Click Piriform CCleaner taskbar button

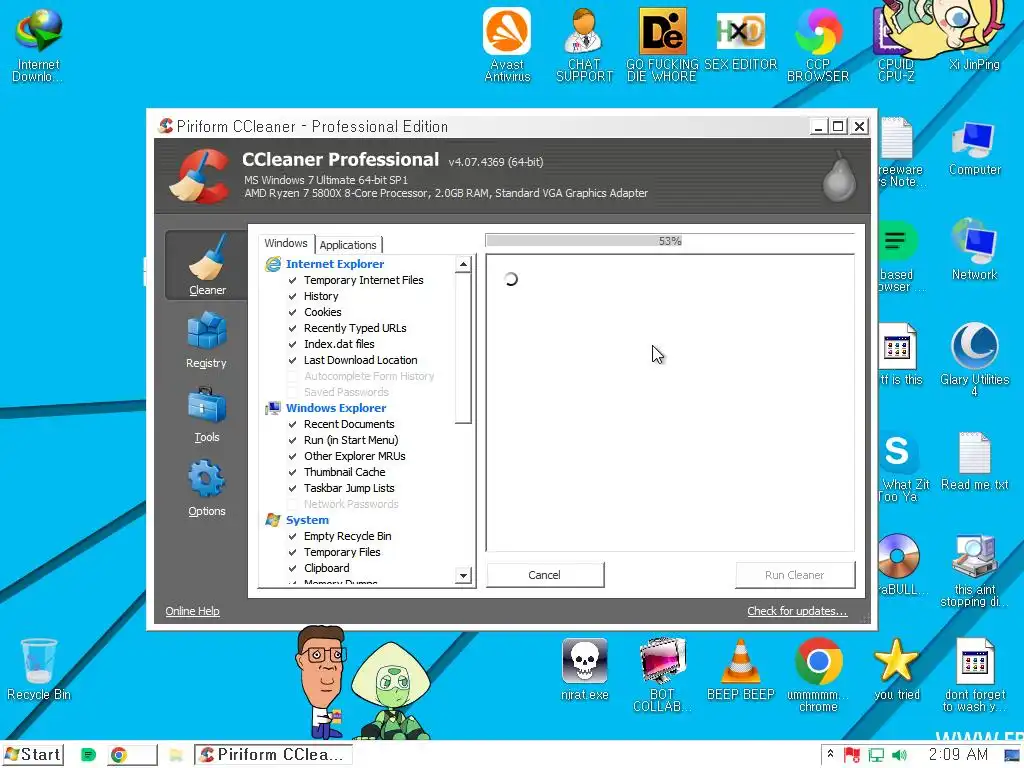(x=273, y=755)
